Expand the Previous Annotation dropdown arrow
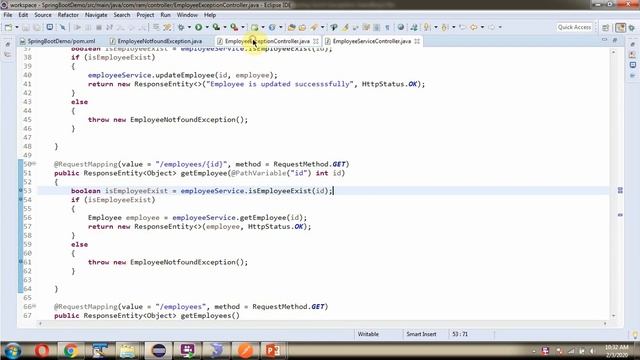Screen dimensions: 640x360 pos(453,27)
